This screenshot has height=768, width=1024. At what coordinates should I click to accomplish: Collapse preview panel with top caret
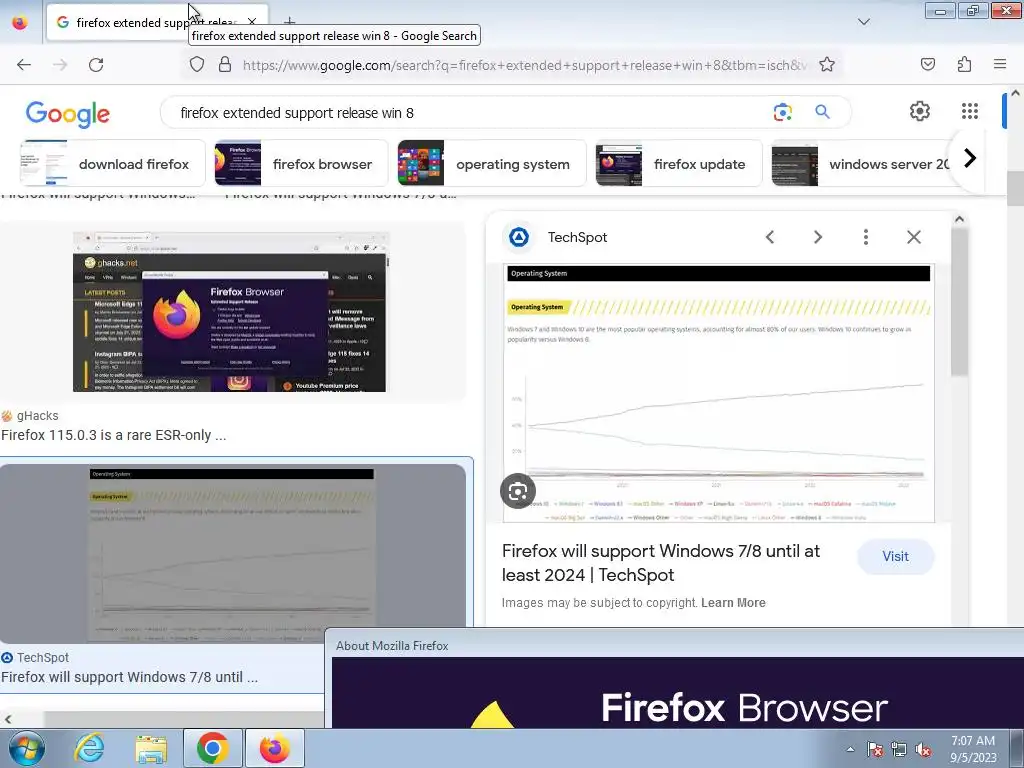click(959, 219)
